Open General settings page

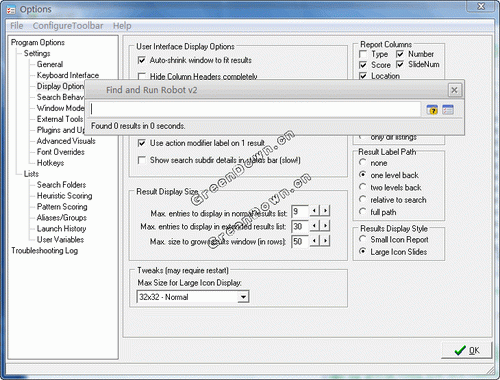click(x=50, y=64)
